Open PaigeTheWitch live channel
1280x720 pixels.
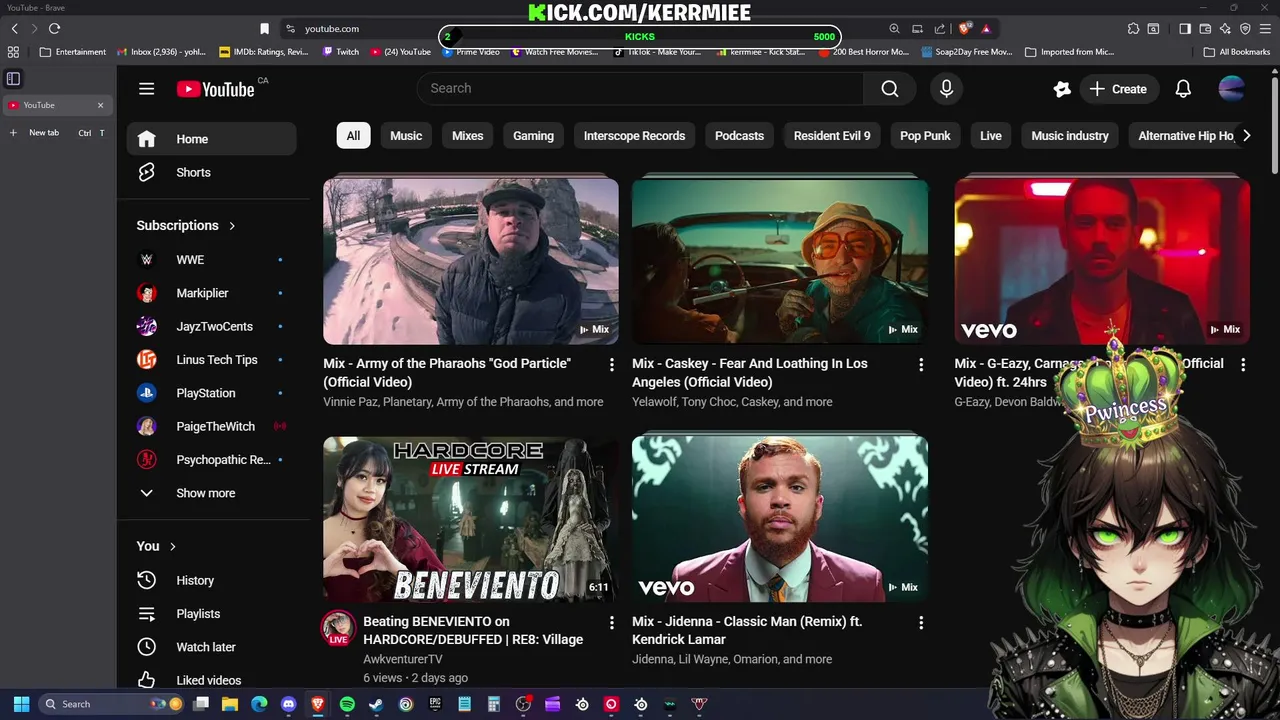tap(211, 426)
